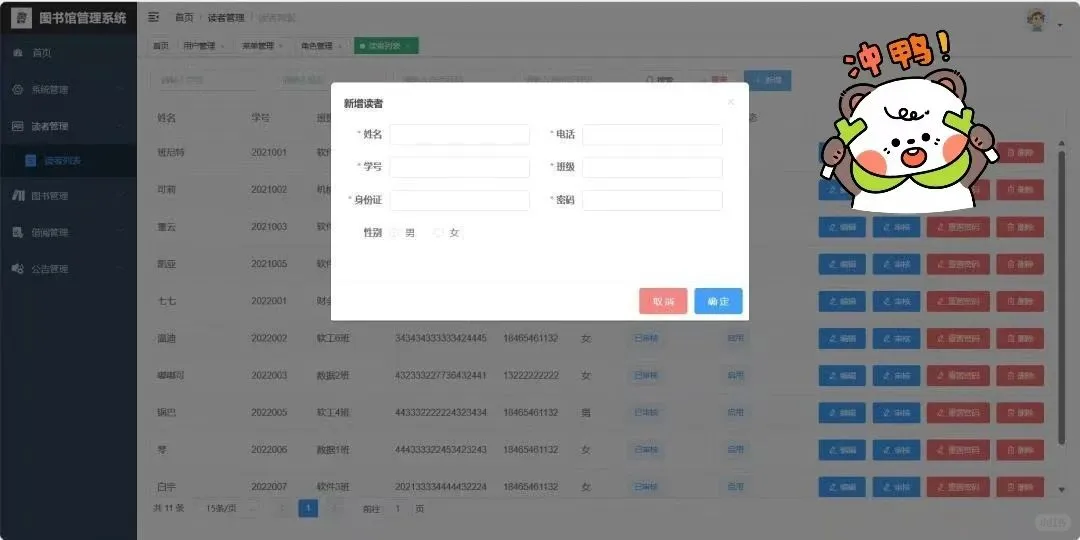Focus the 密码 input field in dialog
Image resolution: width=1080 pixels, height=540 pixels.
point(652,200)
